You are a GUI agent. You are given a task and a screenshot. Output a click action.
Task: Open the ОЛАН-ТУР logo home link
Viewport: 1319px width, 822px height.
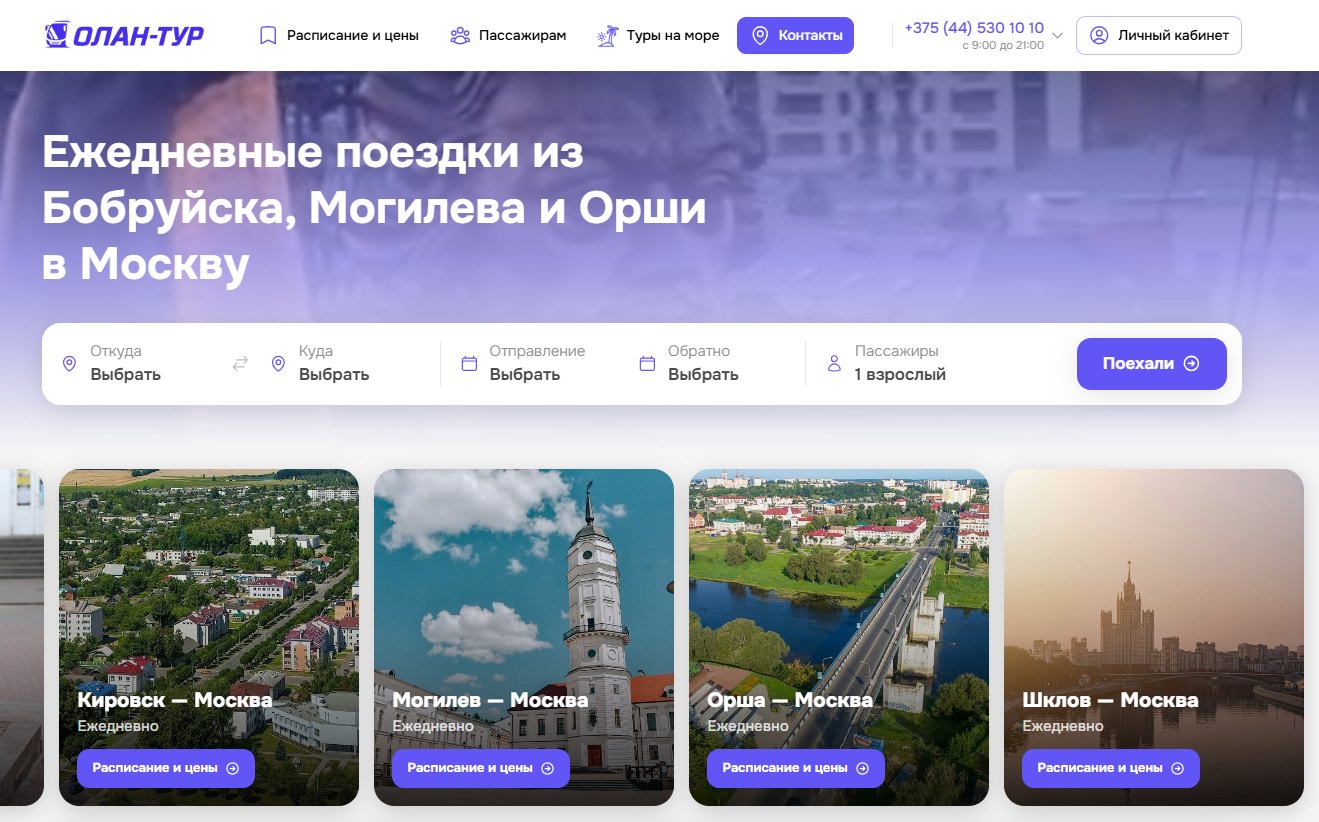(125, 35)
